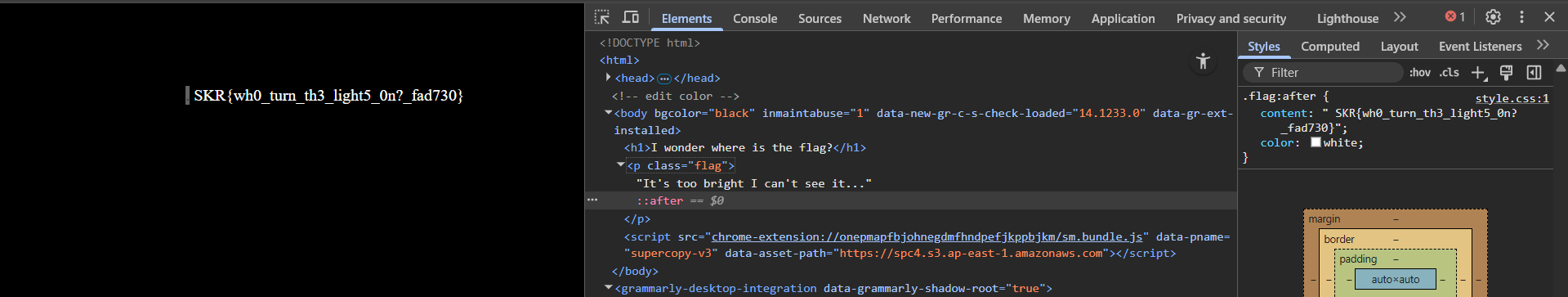Click the accessibility figure badge

1203,61
